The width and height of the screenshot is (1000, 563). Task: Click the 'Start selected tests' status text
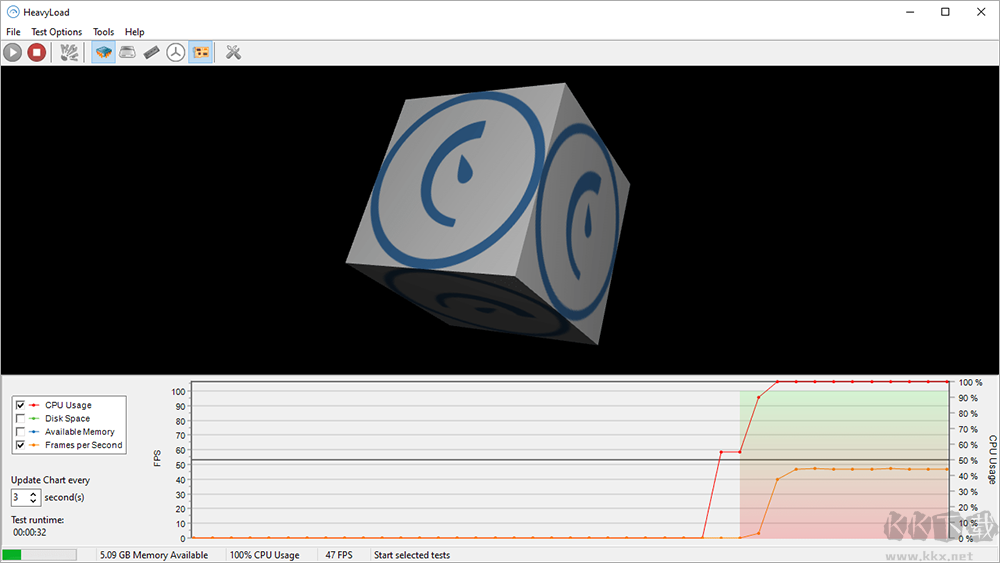click(x=412, y=555)
